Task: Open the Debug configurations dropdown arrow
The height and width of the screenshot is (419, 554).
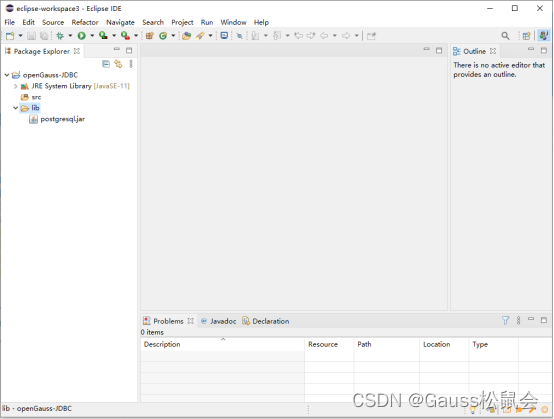Action: 70,36
